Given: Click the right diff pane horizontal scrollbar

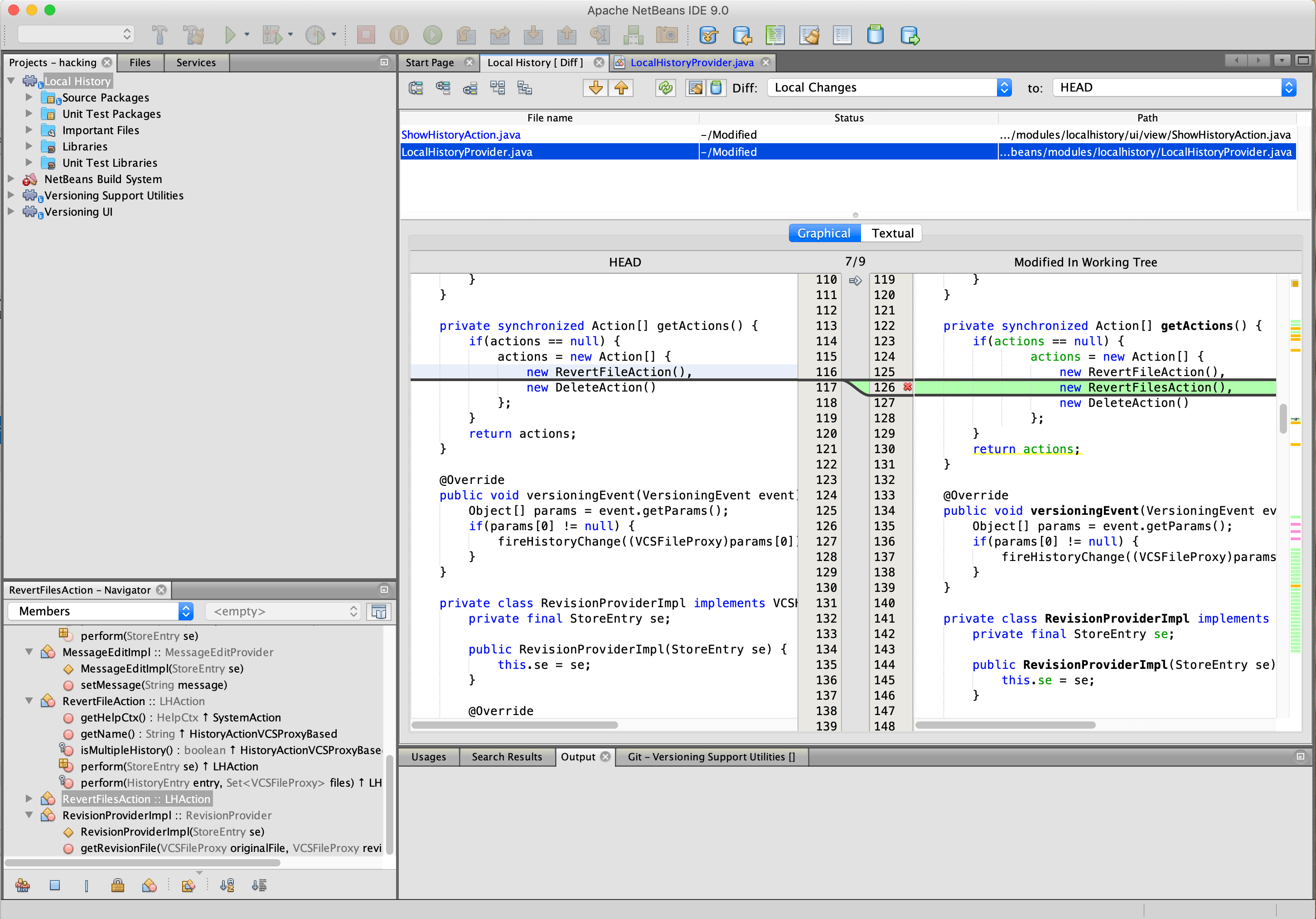Looking at the screenshot, I should [x=1005, y=725].
